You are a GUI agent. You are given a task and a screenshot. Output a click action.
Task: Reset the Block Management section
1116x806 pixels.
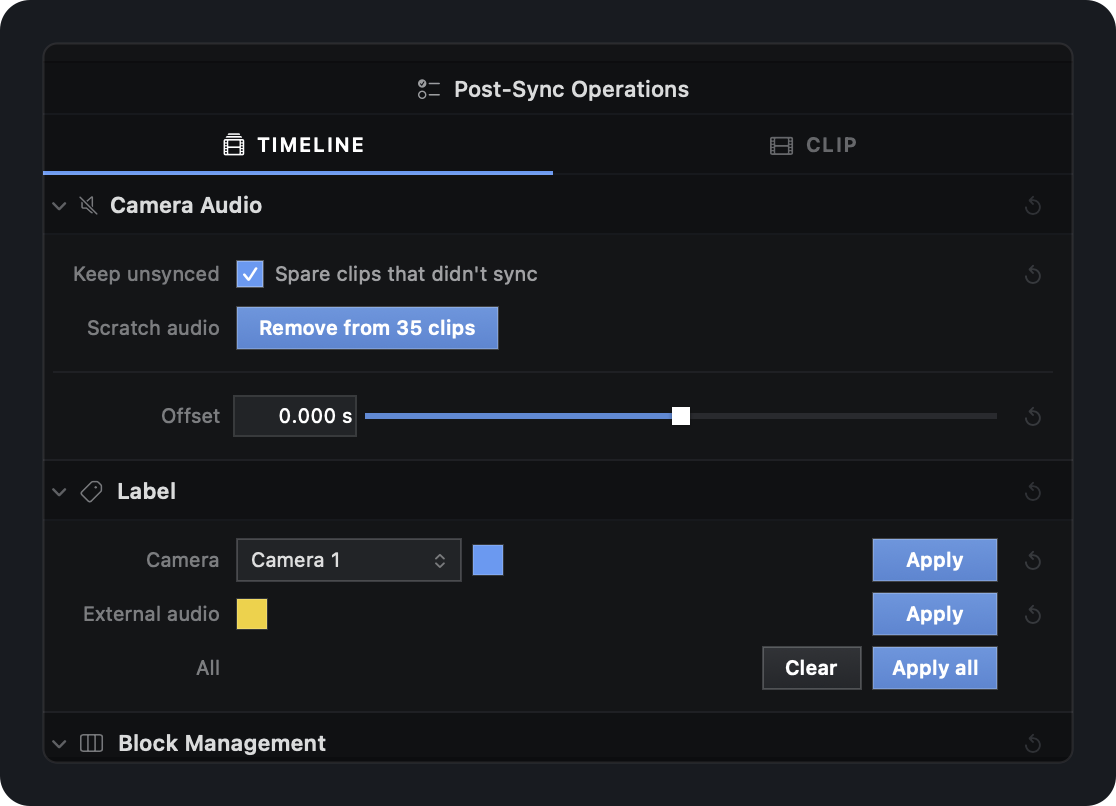(1033, 744)
